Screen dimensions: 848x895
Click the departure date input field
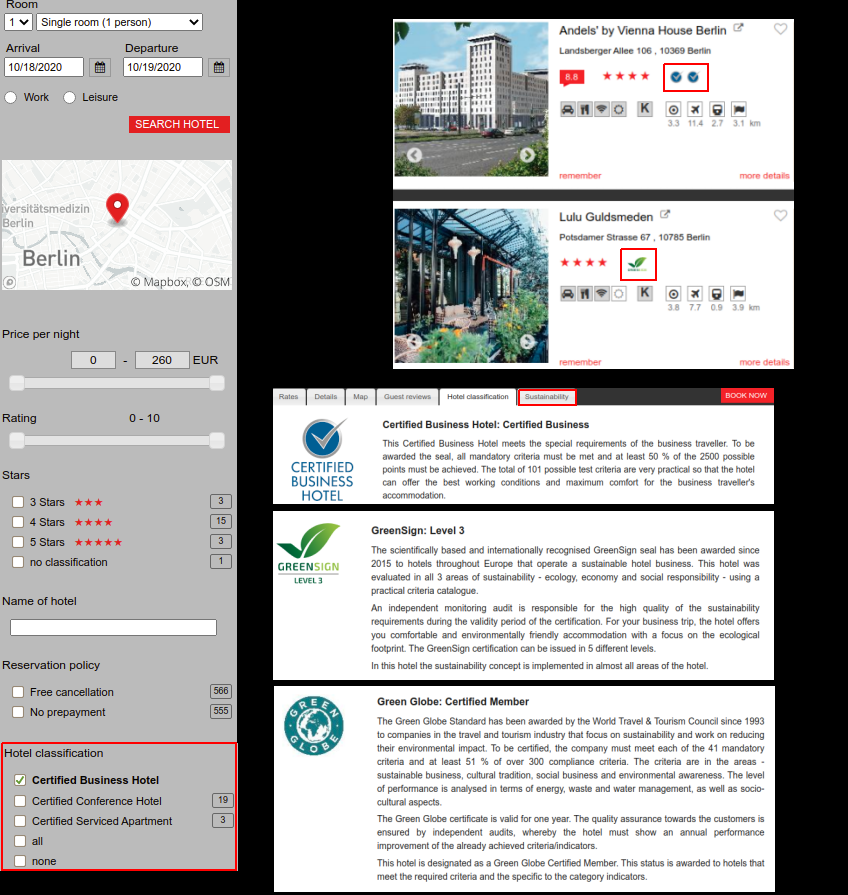tap(163, 67)
